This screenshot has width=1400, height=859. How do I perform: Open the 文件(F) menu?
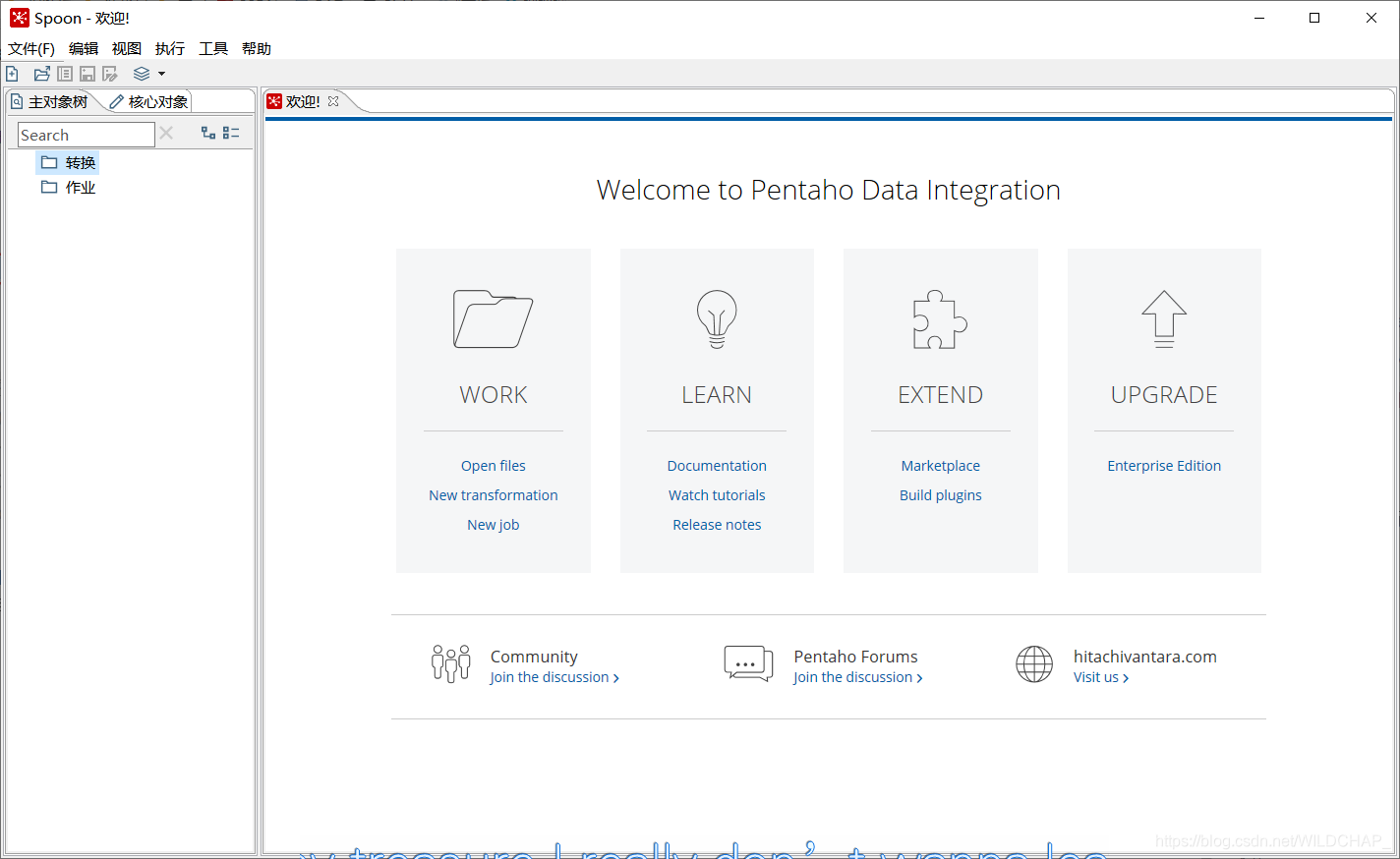click(x=31, y=48)
